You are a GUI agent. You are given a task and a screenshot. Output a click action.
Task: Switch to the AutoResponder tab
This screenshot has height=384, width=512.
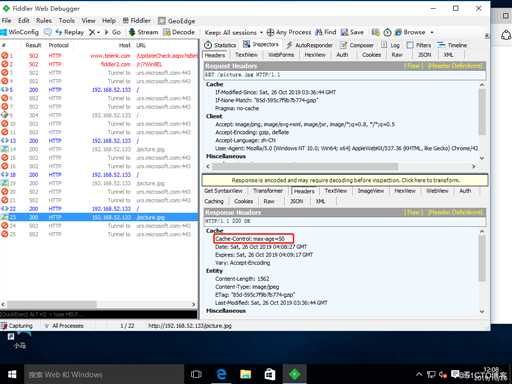310,45
